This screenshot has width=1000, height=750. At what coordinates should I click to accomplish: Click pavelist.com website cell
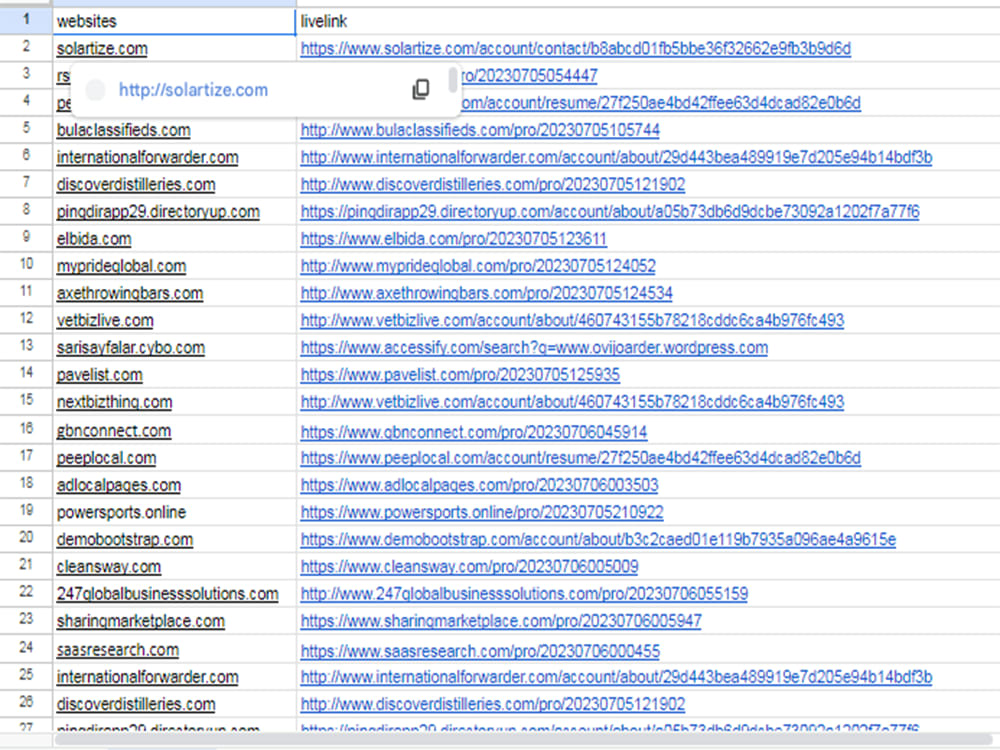pyautogui.click(x=99, y=375)
